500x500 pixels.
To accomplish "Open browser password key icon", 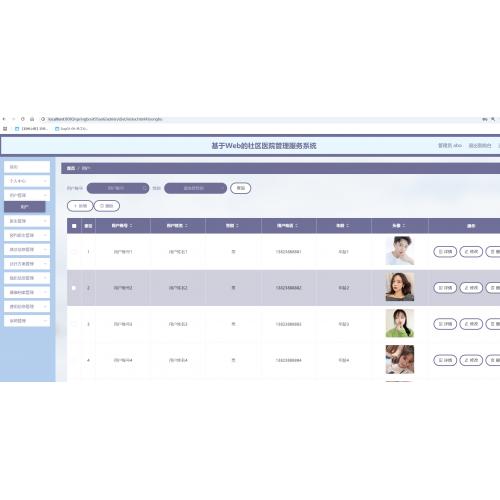I will pos(485,119).
